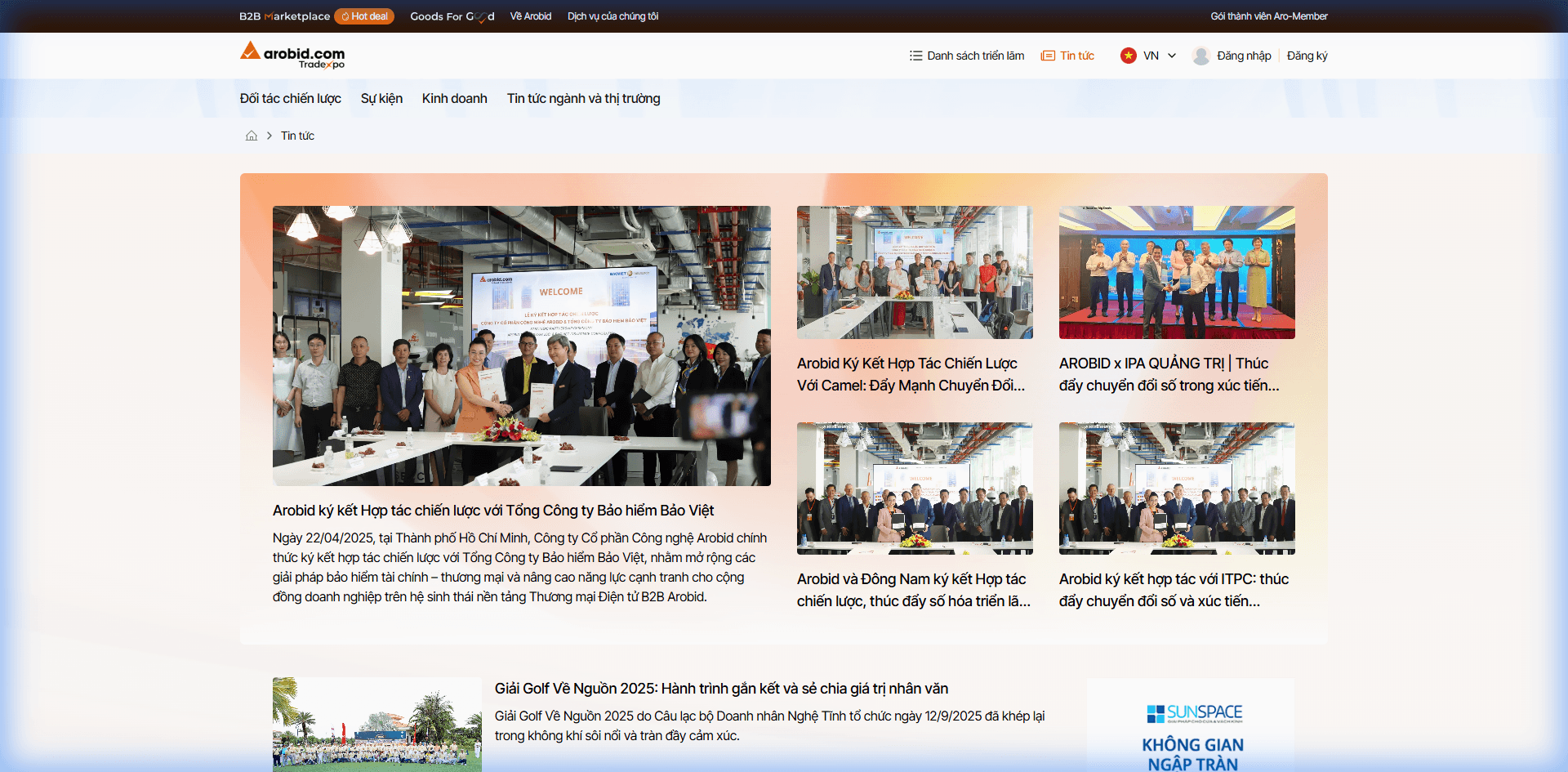Open the Đối tác chiến lược menu
The image size is (1568, 772).
pyautogui.click(x=290, y=98)
